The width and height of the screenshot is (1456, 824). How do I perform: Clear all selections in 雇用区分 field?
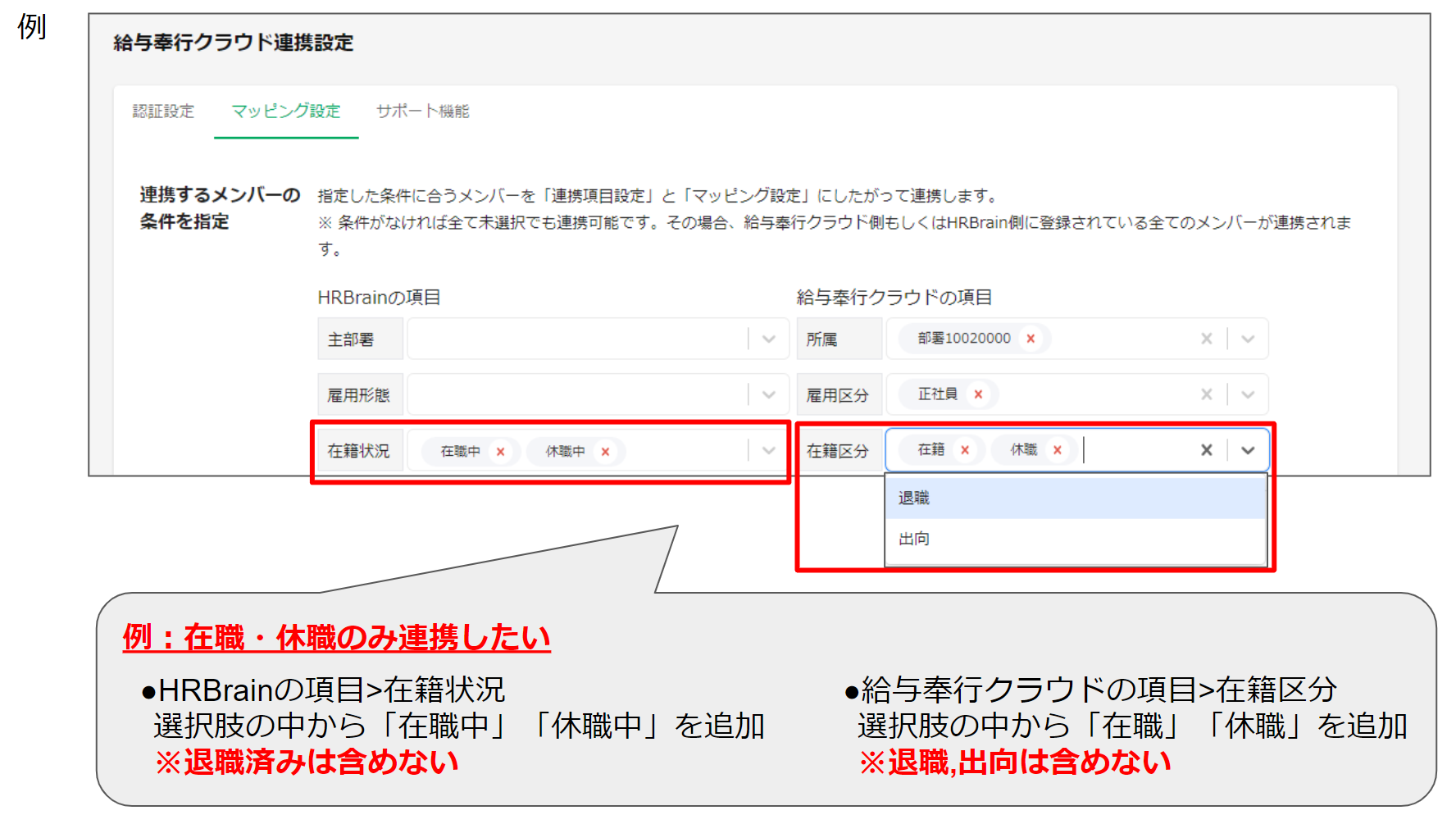(1207, 394)
